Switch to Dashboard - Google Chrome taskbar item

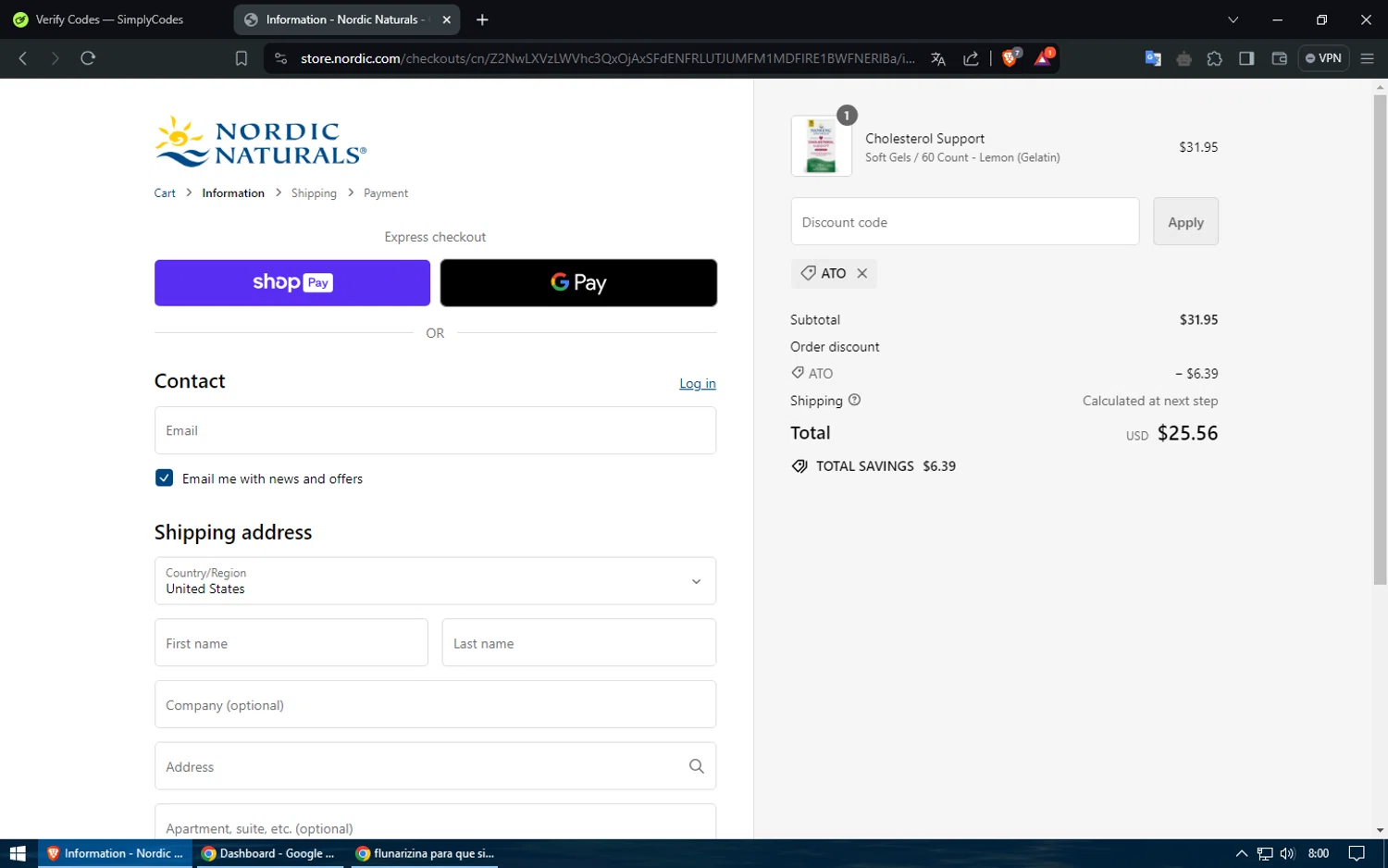coord(268,853)
